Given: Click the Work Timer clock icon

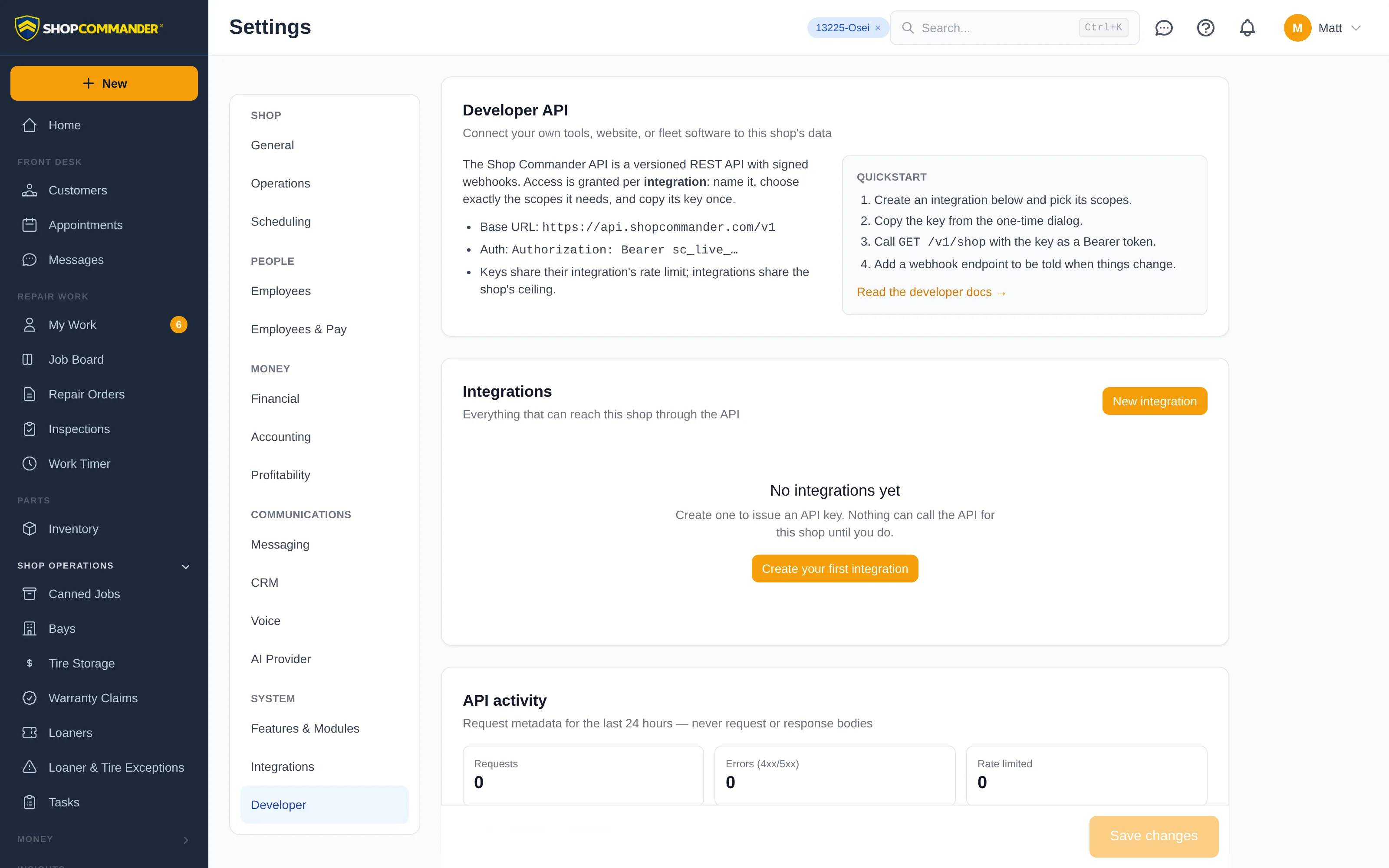Looking at the screenshot, I should pyautogui.click(x=29, y=464).
